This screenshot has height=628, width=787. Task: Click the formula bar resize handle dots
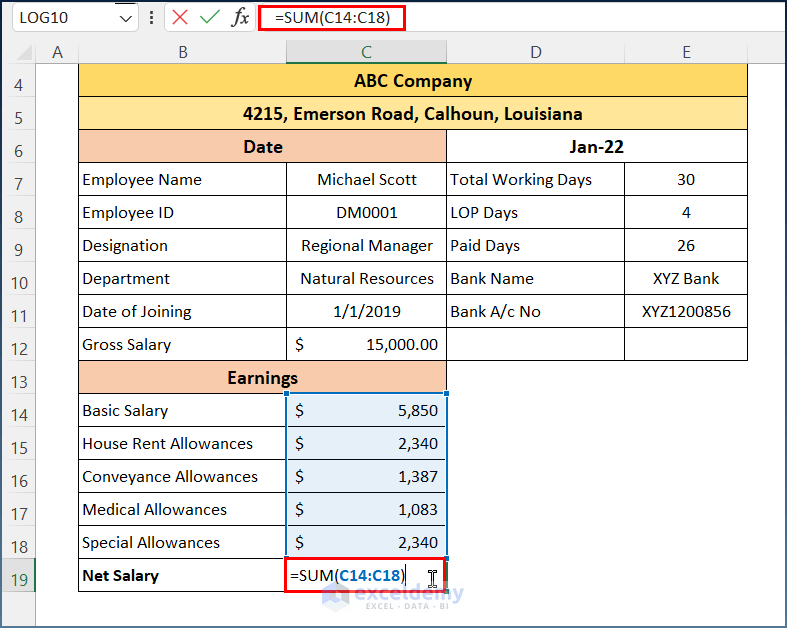[x=151, y=17]
